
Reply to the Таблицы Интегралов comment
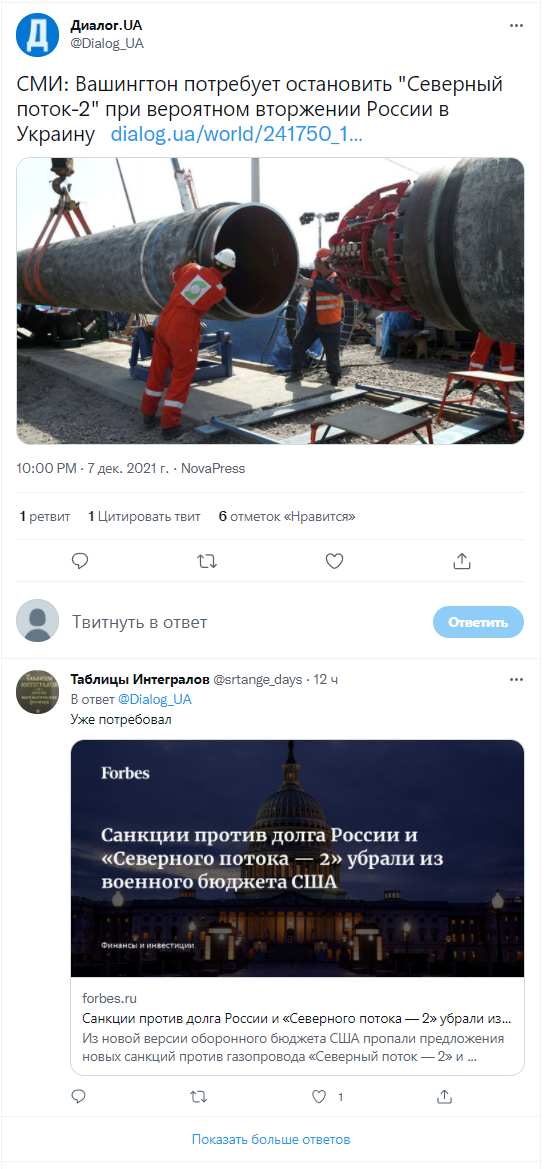[x=79, y=1096]
